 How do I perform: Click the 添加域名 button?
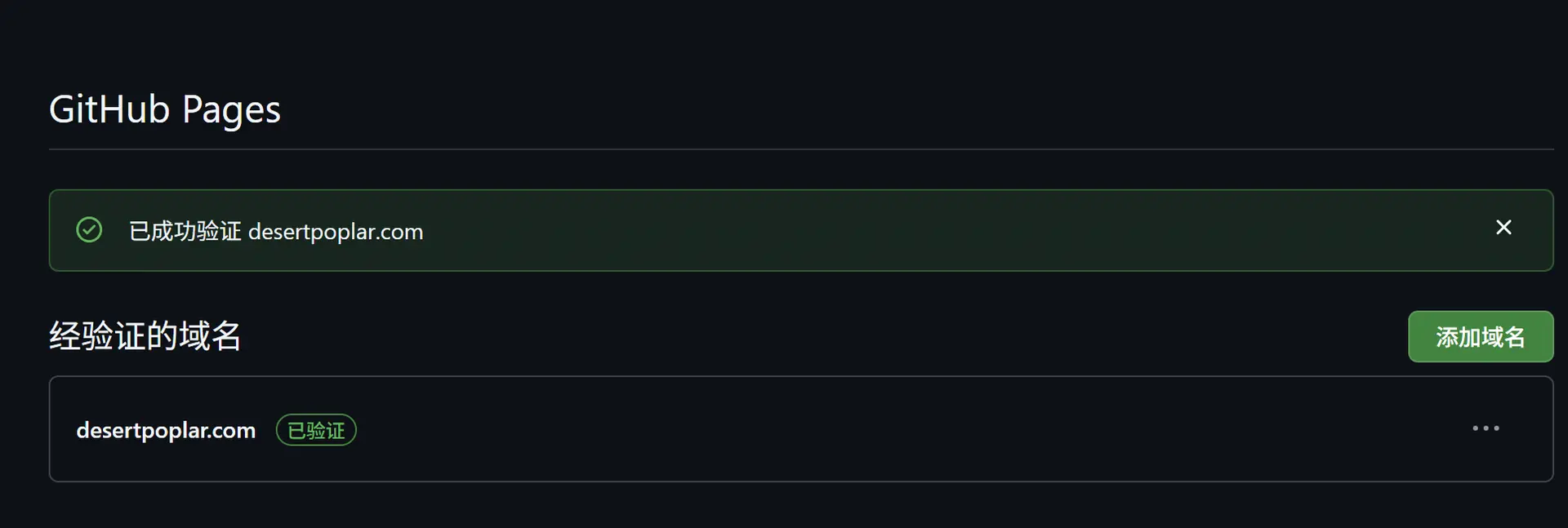click(1481, 336)
